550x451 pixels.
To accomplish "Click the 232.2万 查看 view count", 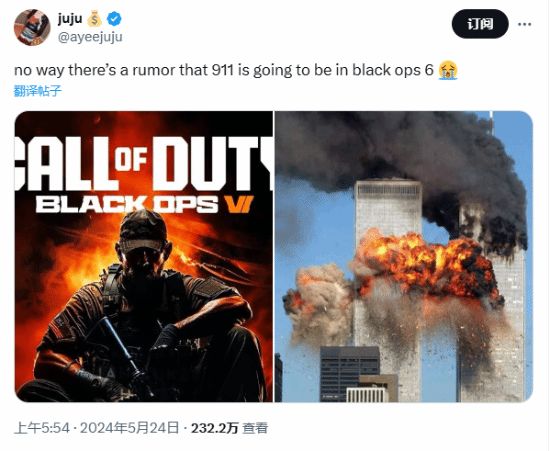I will click(x=229, y=428).
